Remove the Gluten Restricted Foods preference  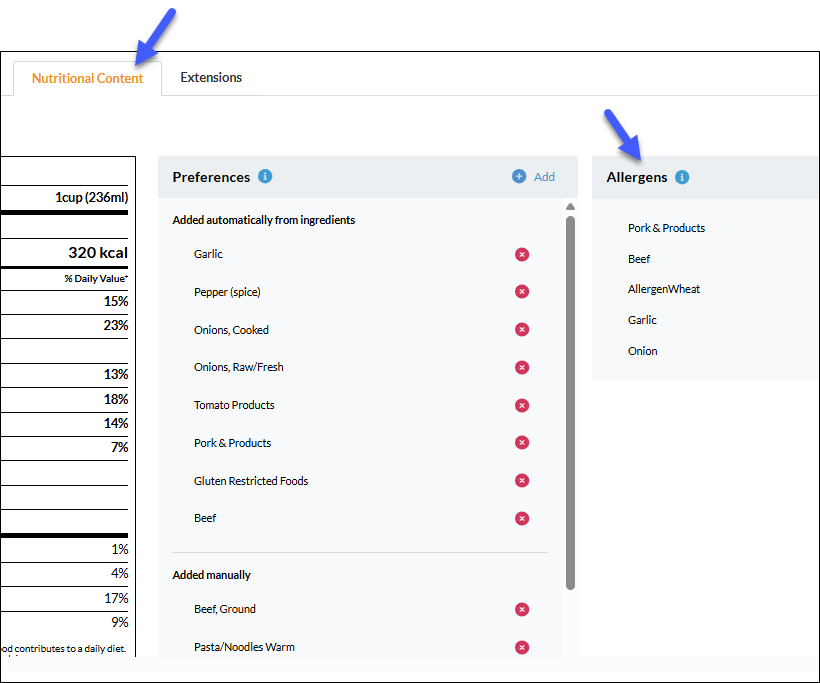[521, 480]
